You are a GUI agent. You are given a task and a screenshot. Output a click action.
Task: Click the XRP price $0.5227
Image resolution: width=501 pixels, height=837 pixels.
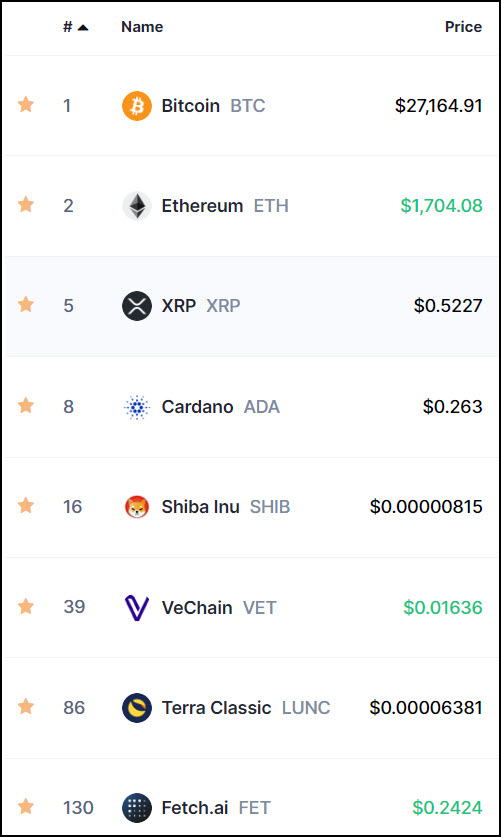[448, 306]
